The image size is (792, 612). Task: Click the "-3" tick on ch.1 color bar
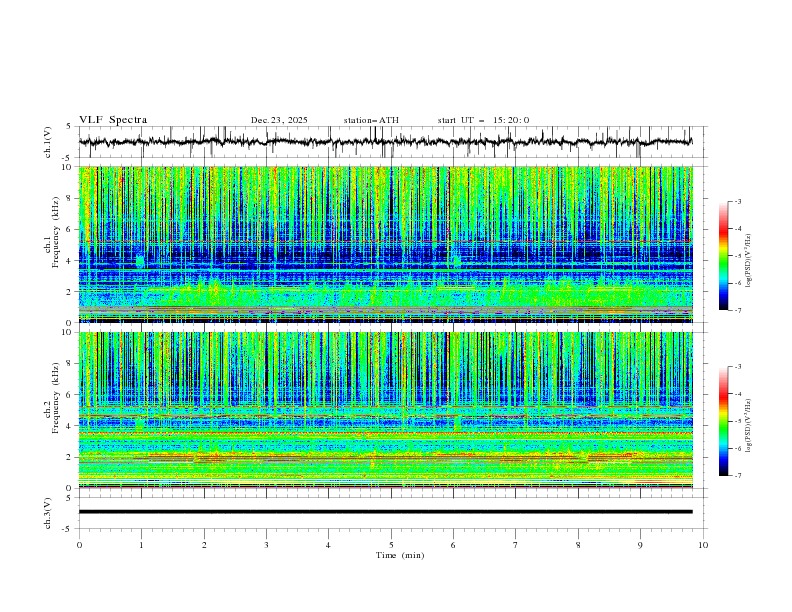(737, 201)
